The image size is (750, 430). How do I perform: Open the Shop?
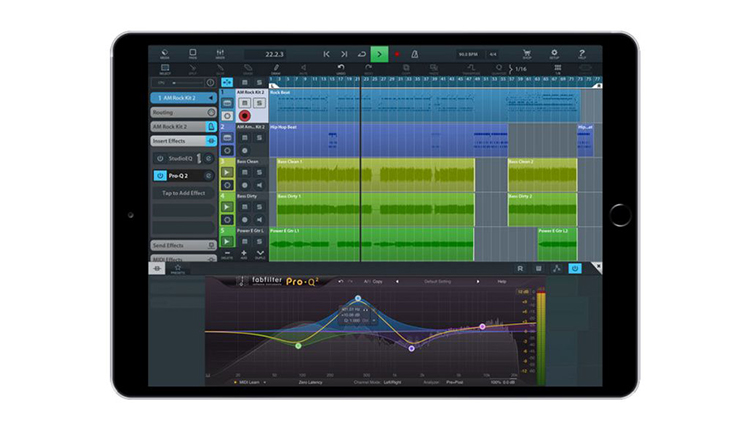click(x=527, y=54)
